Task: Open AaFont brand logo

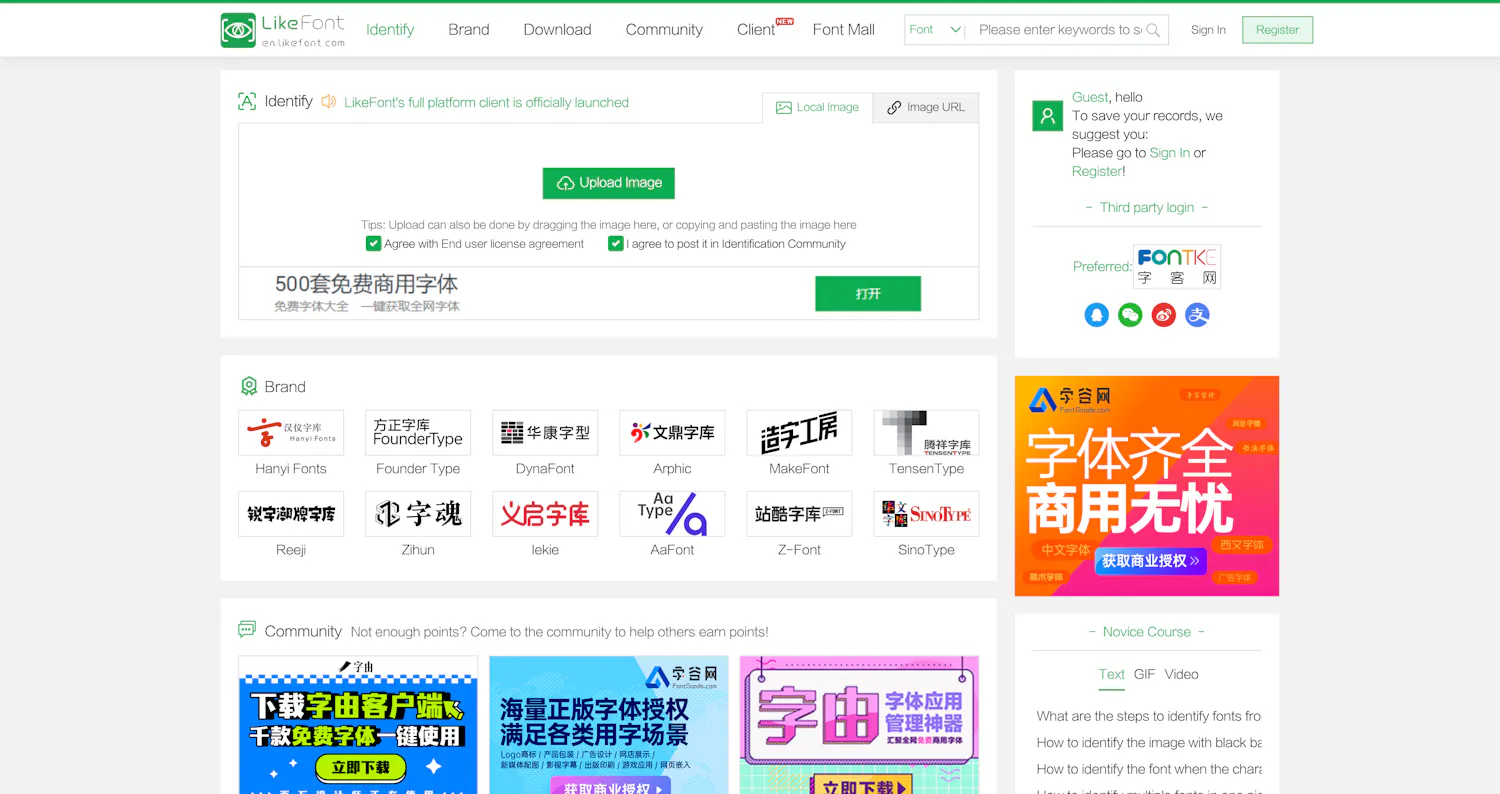Action: [x=672, y=514]
